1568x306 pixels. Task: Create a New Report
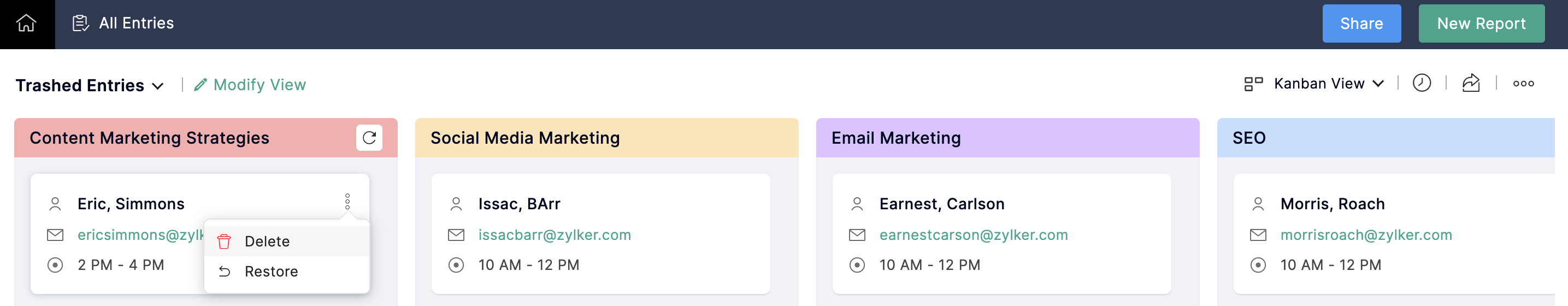(x=1481, y=23)
